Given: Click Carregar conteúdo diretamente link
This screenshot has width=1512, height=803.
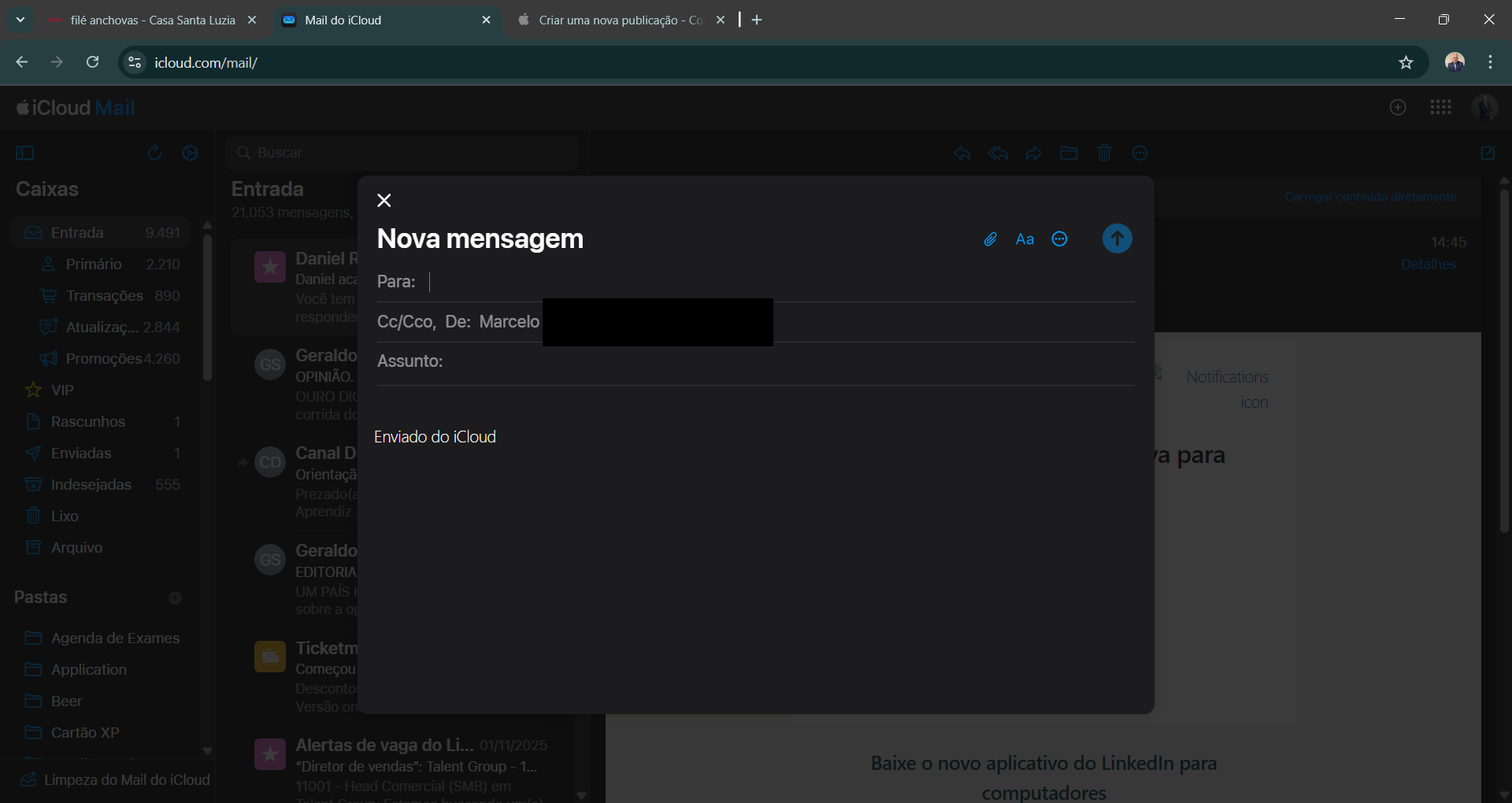Looking at the screenshot, I should point(1370,197).
